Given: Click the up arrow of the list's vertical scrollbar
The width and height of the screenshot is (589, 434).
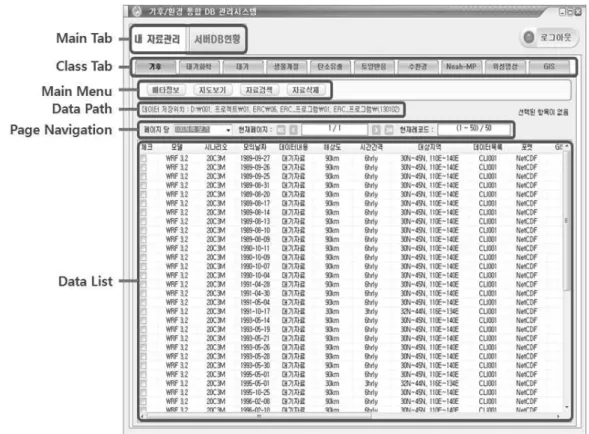Looking at the screenshot, I should point(566,146).
